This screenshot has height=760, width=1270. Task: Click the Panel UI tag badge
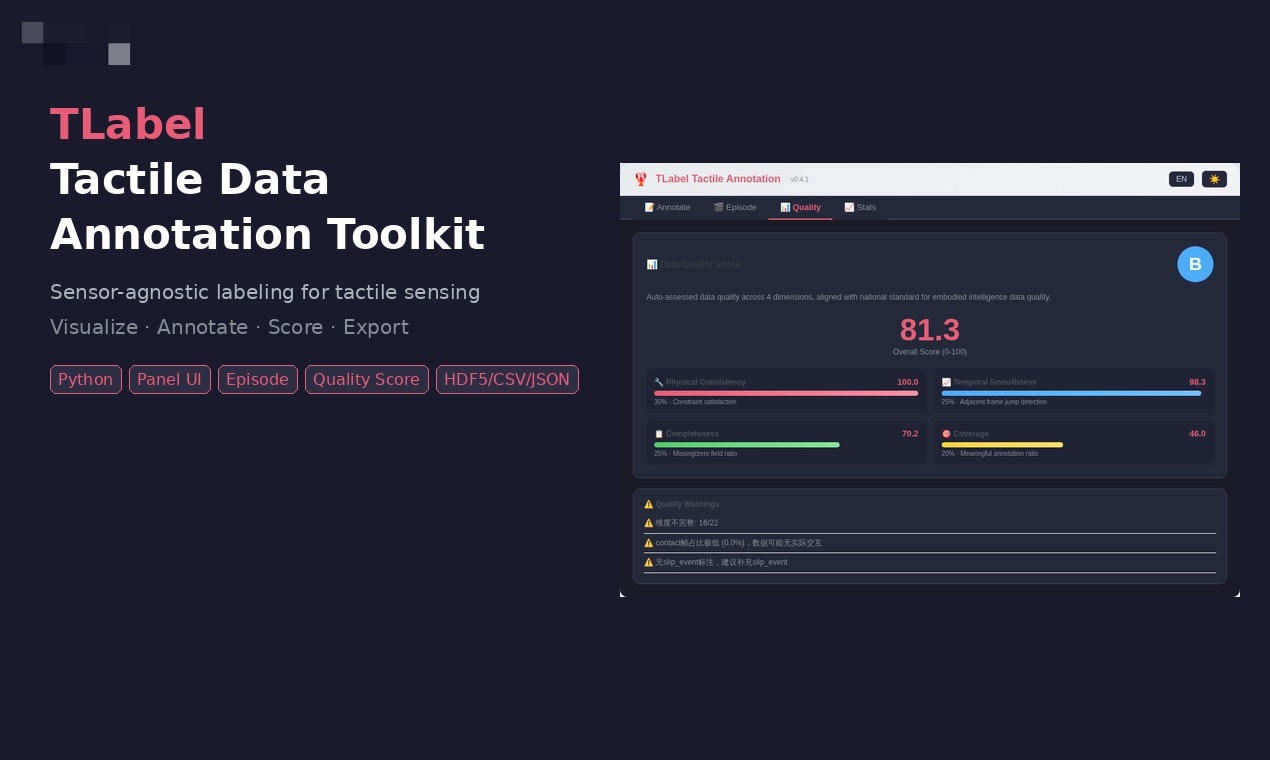click(x=170, y=379)
